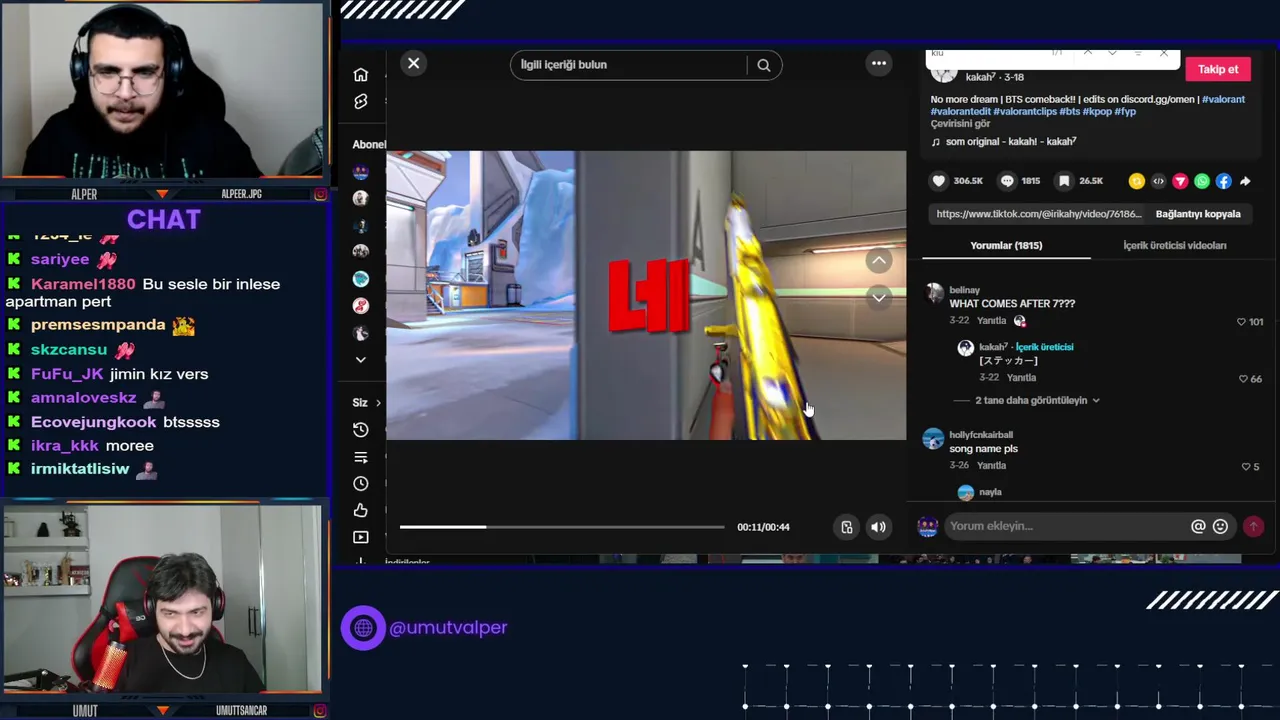Open Your videos icon in sidebar
The width and height of the screenshot is (1280, 720).
pos(361,537)
